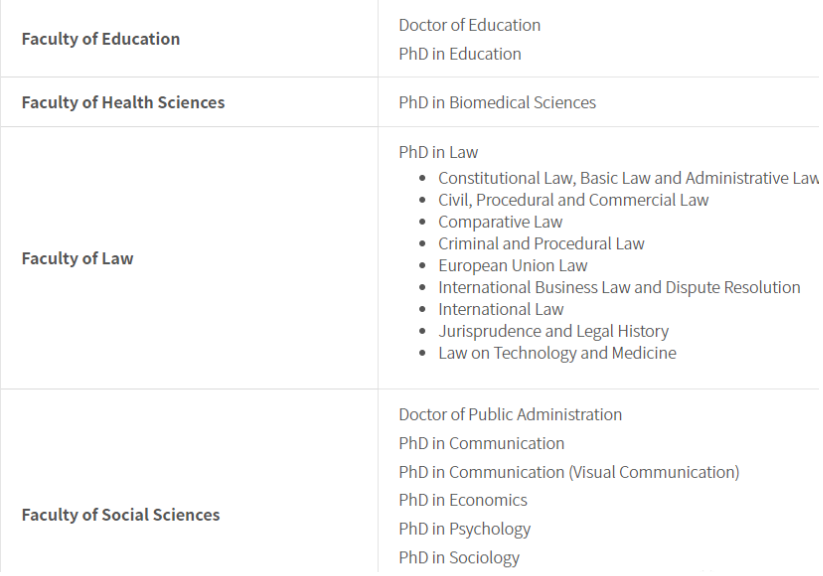Open Doctor of Public Administration
823x576 pixels.
pos(510,414)
